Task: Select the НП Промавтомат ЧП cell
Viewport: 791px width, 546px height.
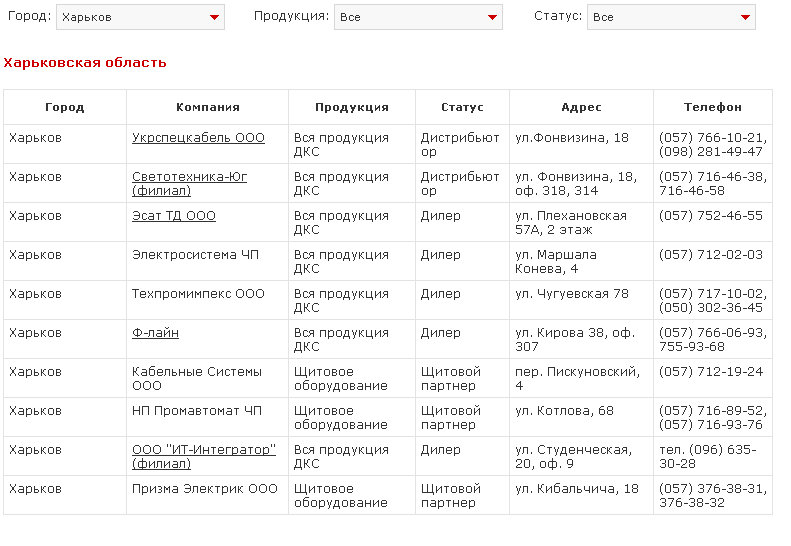Action: [207, 417]
